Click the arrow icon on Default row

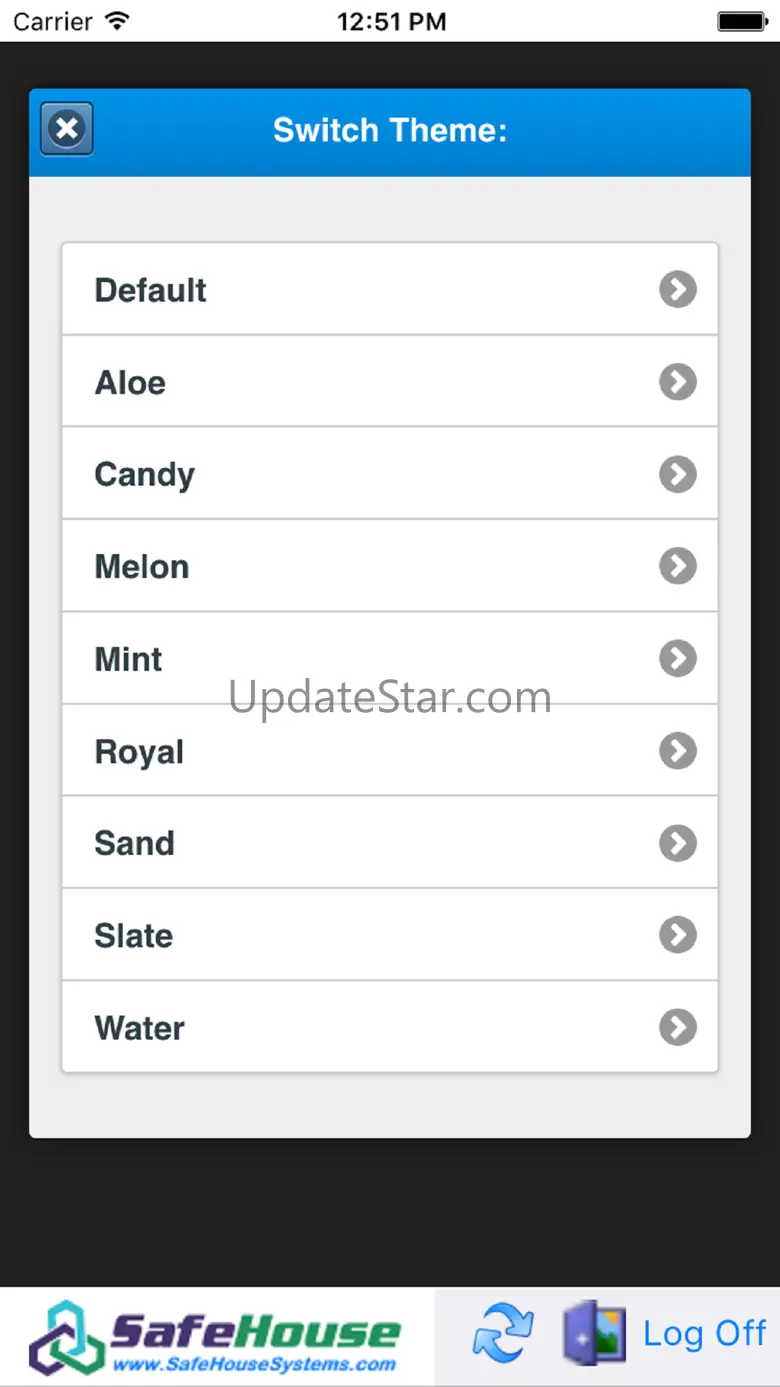coord(677,290)
